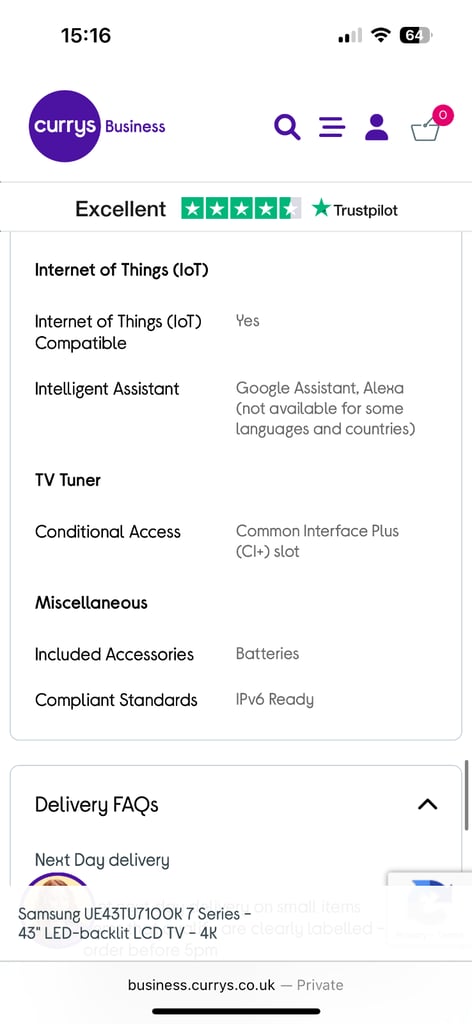Click the Delivery FAQs heading
Screen dimensions: 472x1024
coord(97,805)
